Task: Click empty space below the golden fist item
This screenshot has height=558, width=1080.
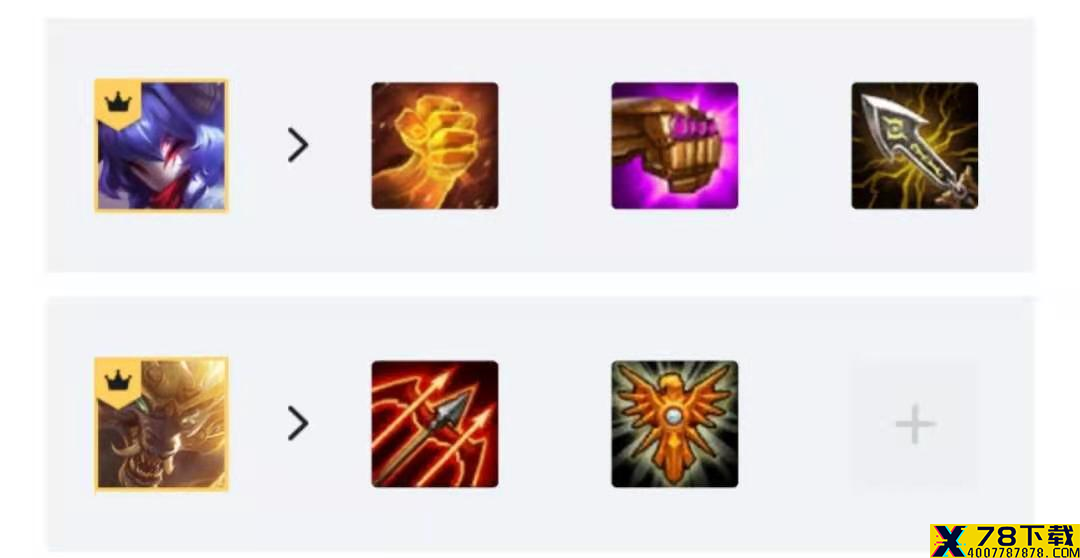Action: pyautogui.click(x=435, y=241)
